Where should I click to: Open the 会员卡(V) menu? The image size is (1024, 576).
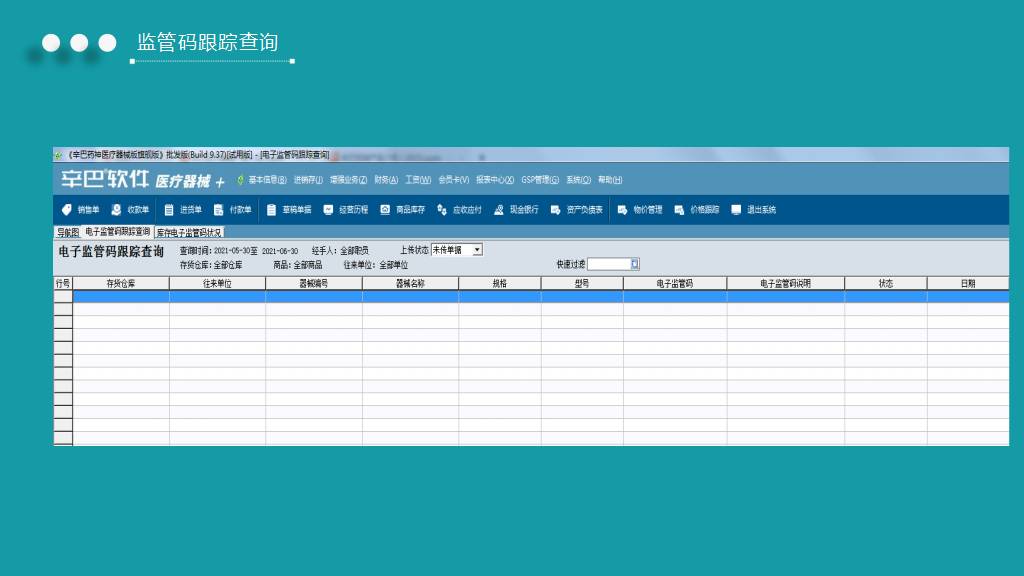[453, 180]
